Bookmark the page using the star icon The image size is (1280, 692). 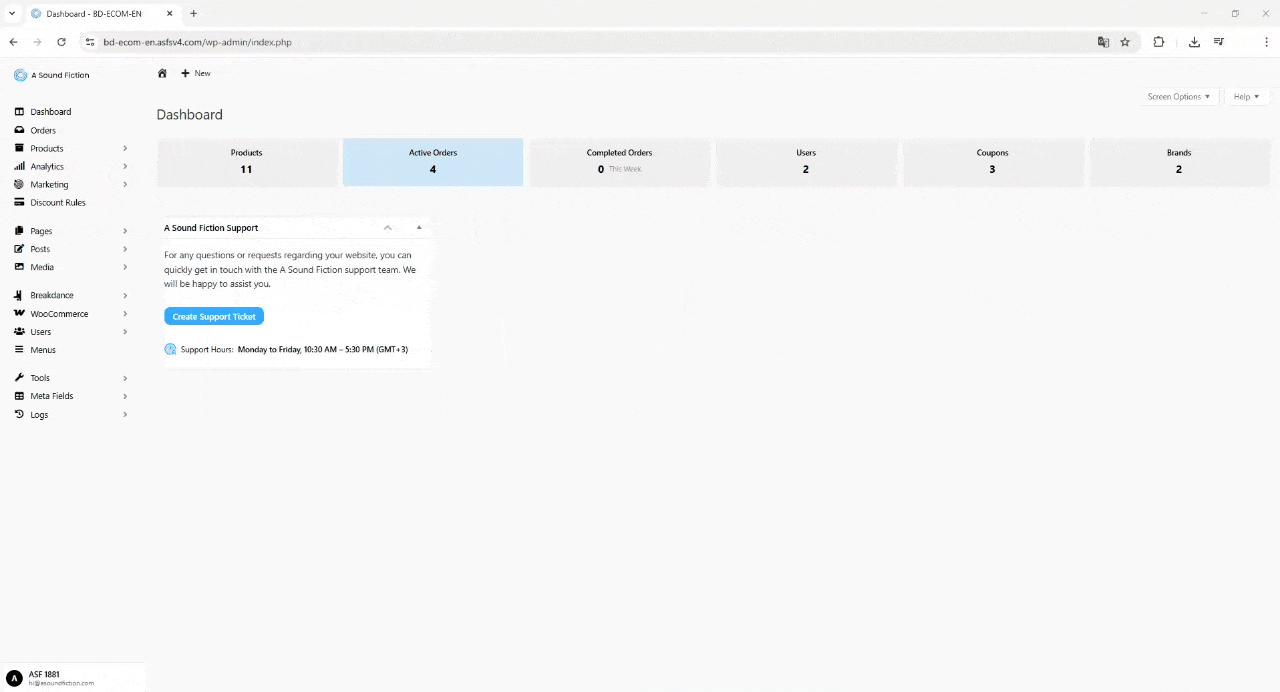click(x=1125, y=42)
